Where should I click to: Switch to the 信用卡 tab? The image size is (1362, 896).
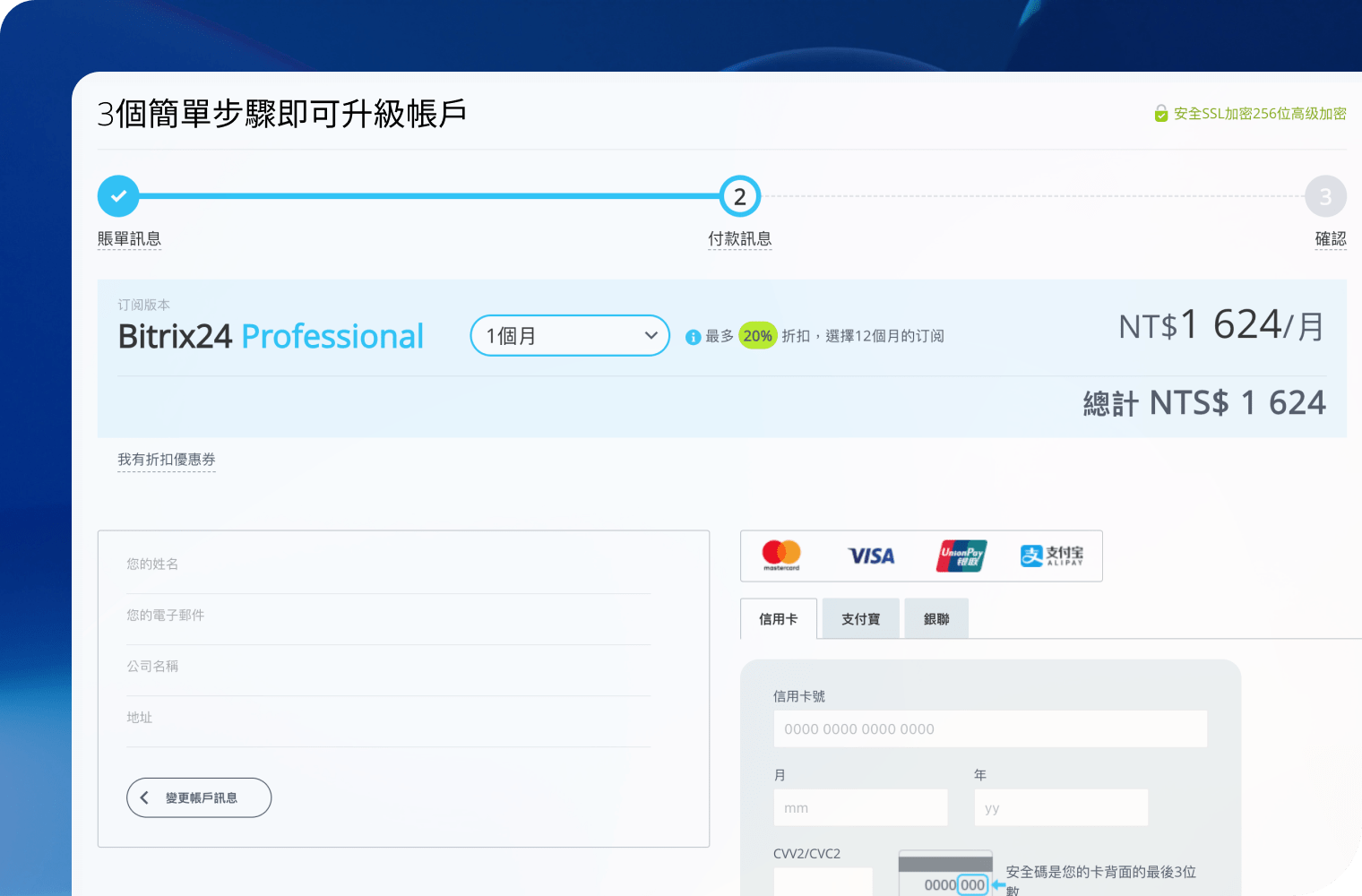779,619
